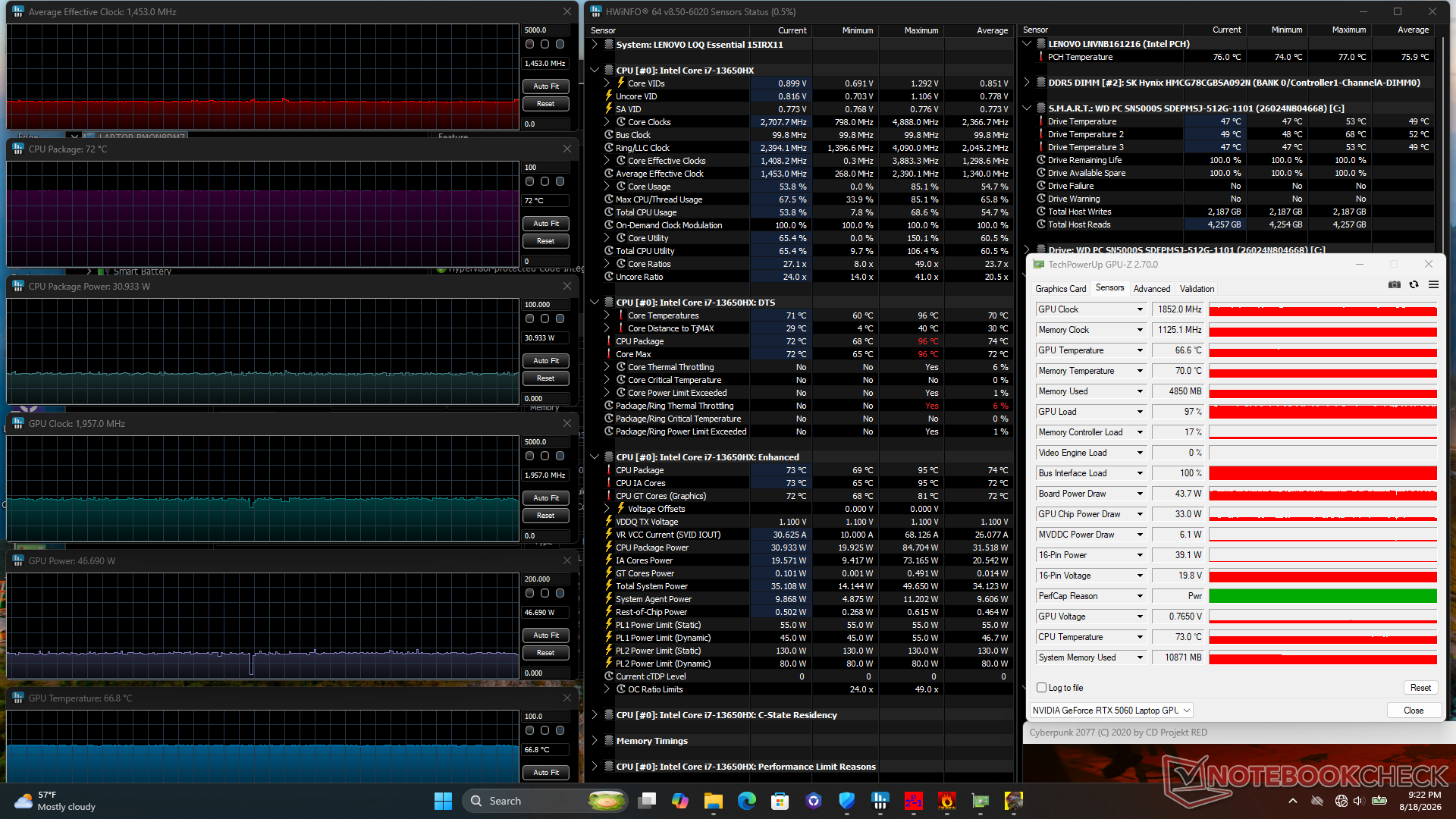Click the Current column header in HWiNFO
The image size is (1456, 819).
point(792,30)
